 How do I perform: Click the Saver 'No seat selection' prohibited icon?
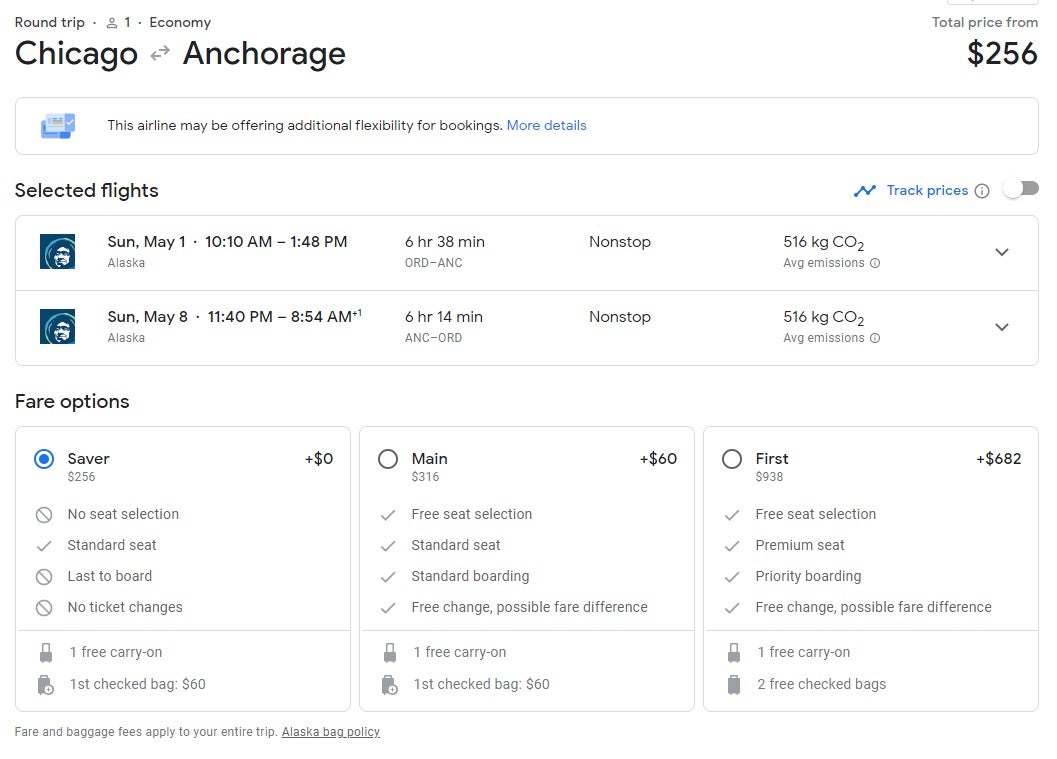coord(44,515)
